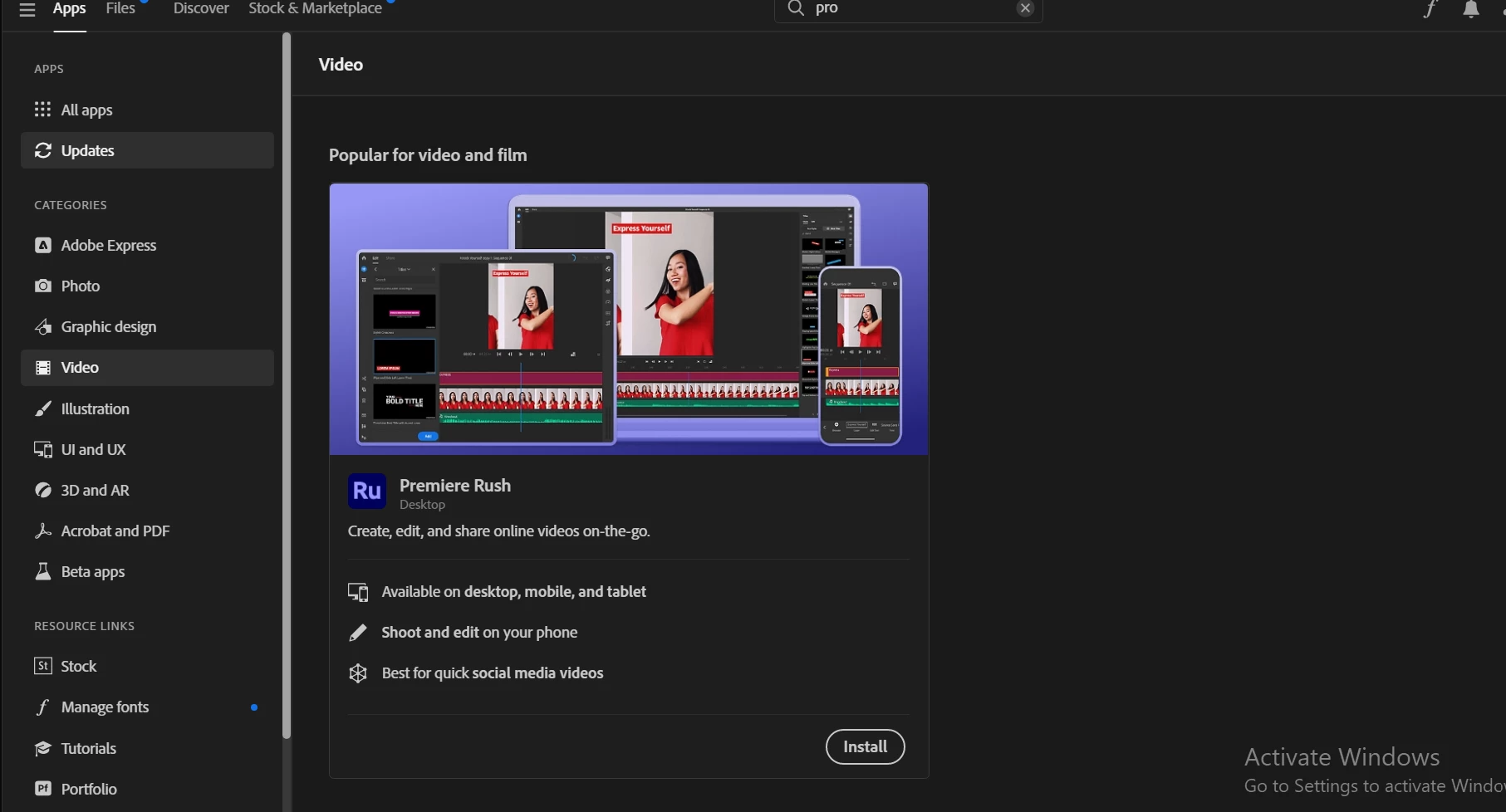
Task: Open the Acrobat and PDF category
Action: point(148,531)
